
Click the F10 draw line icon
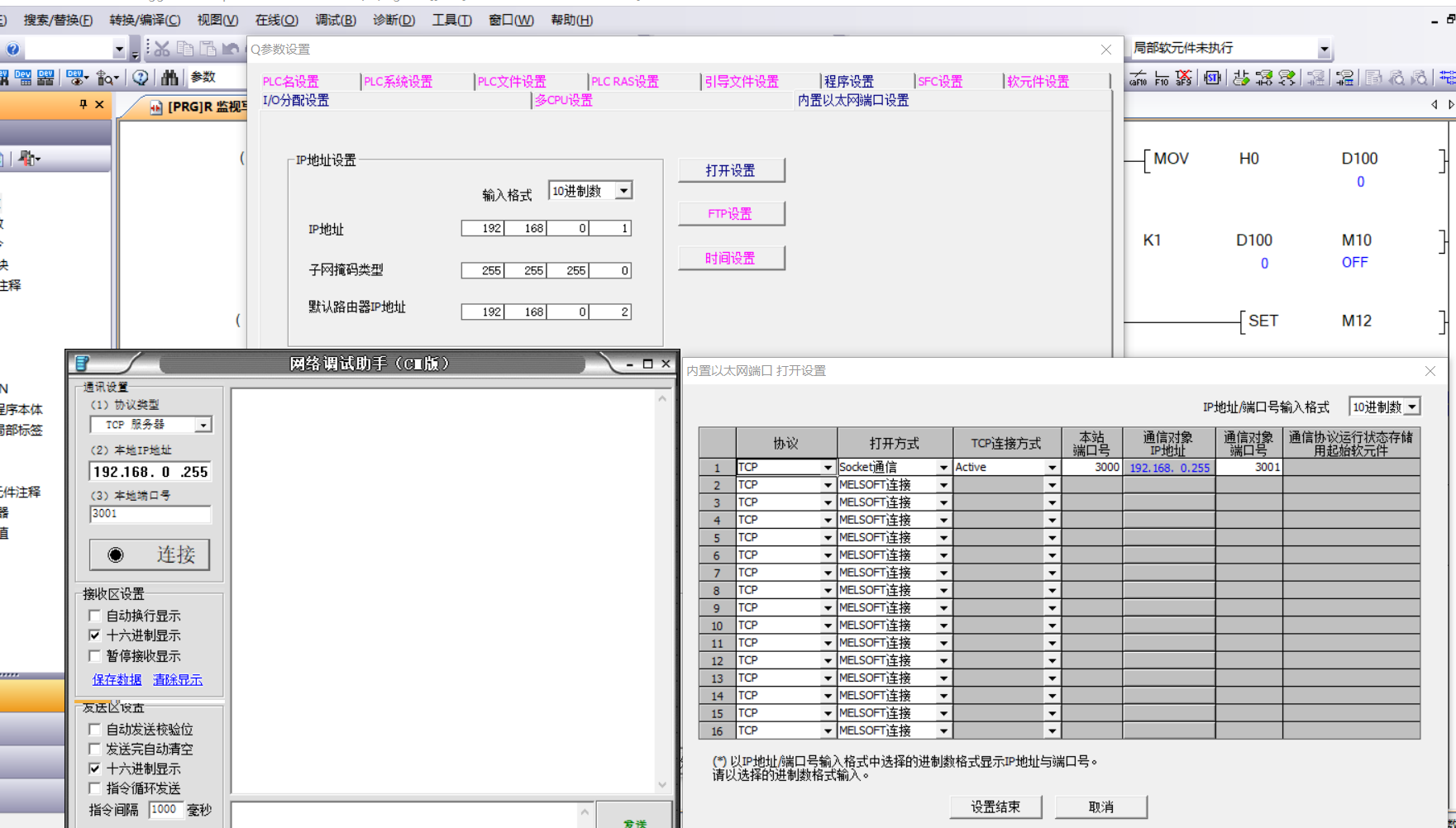1161,79
